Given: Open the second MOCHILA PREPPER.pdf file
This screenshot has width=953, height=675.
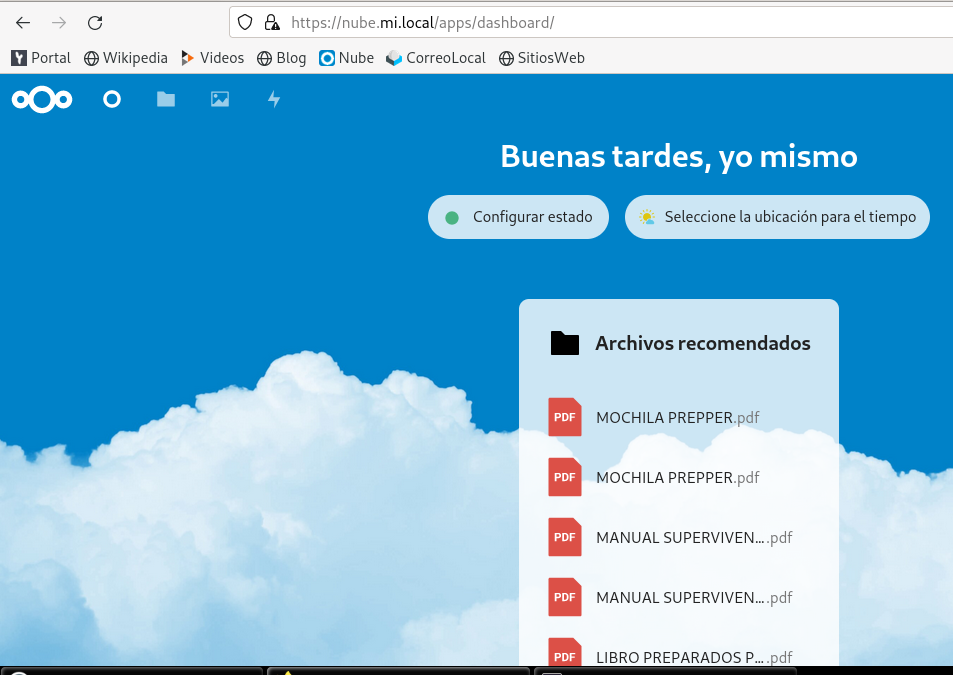Looking at the screenshot, I should (679, 478).
